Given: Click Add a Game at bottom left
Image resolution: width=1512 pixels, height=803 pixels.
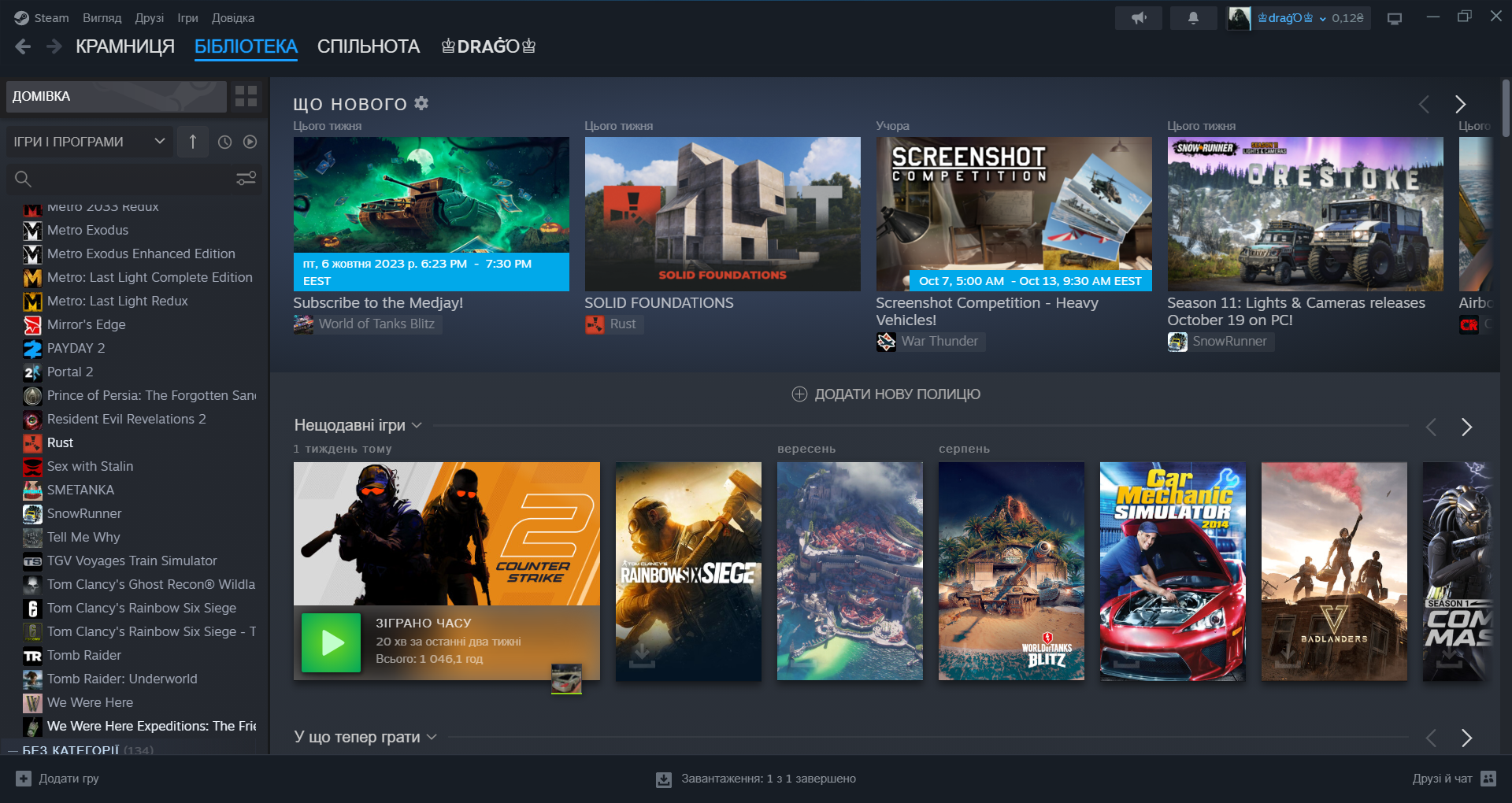Looking at the screenshot, I should point(57,779).
